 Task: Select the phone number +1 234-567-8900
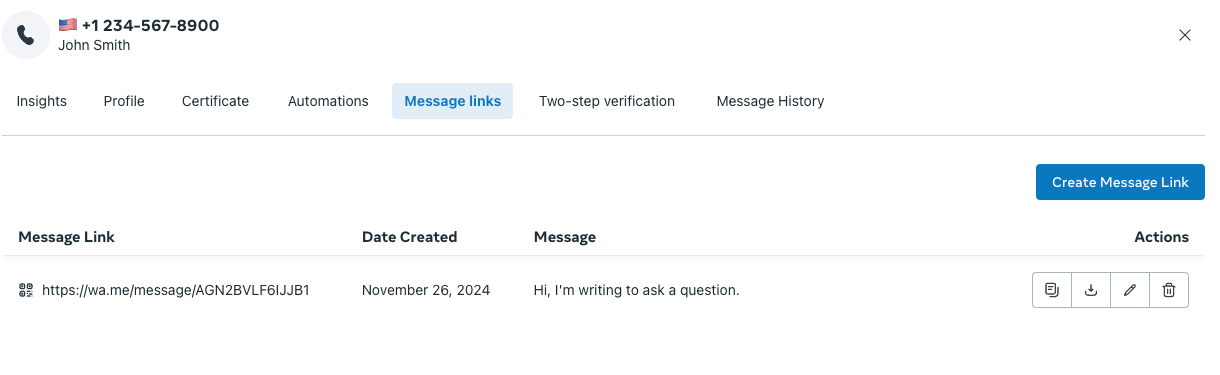tap(150, 25)
